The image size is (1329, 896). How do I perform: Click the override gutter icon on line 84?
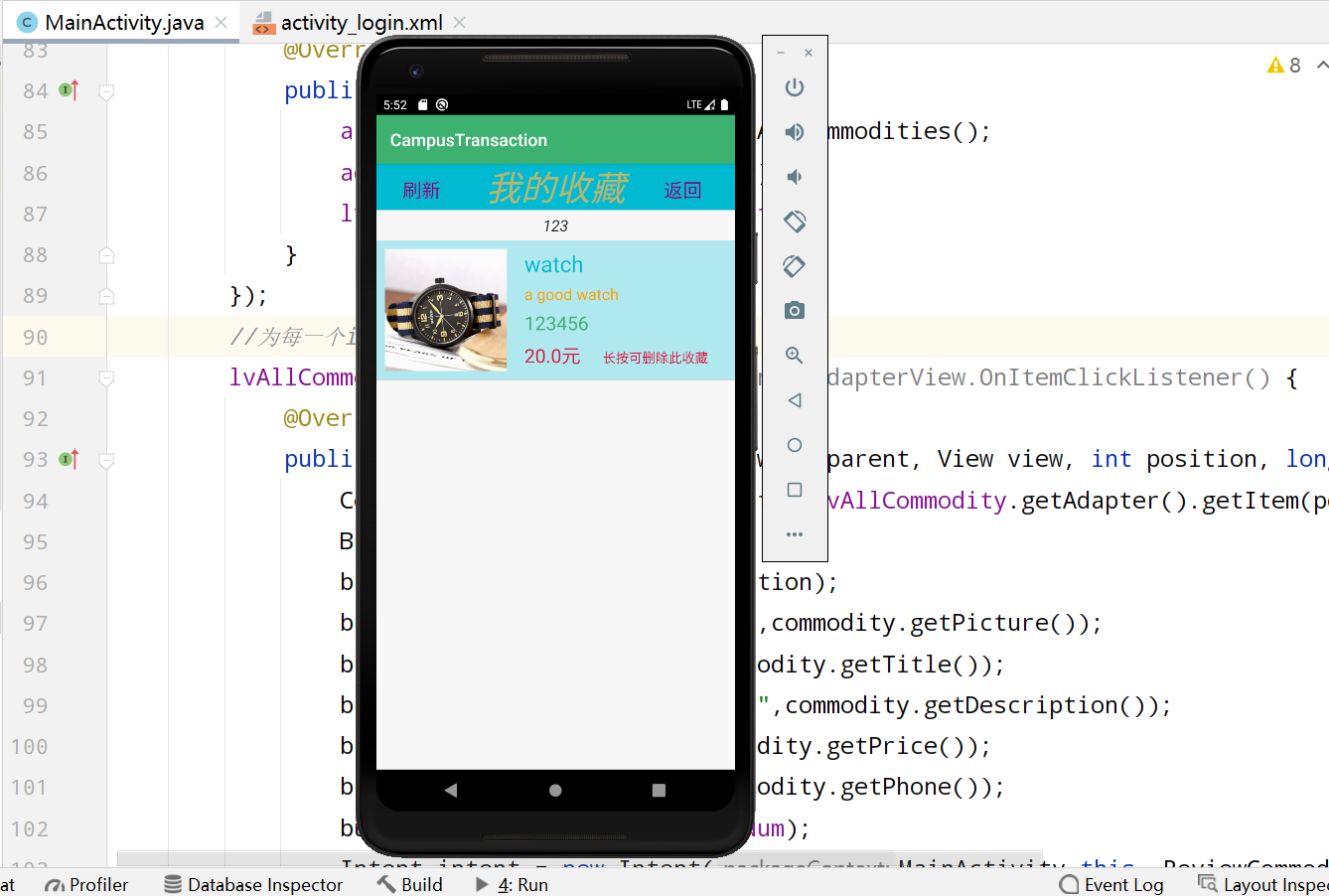69,90
